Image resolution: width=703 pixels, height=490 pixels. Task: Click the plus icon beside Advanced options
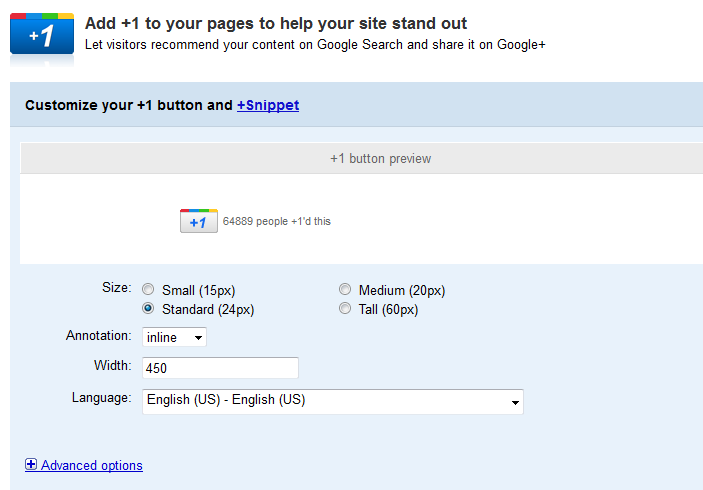click(31, 464)
